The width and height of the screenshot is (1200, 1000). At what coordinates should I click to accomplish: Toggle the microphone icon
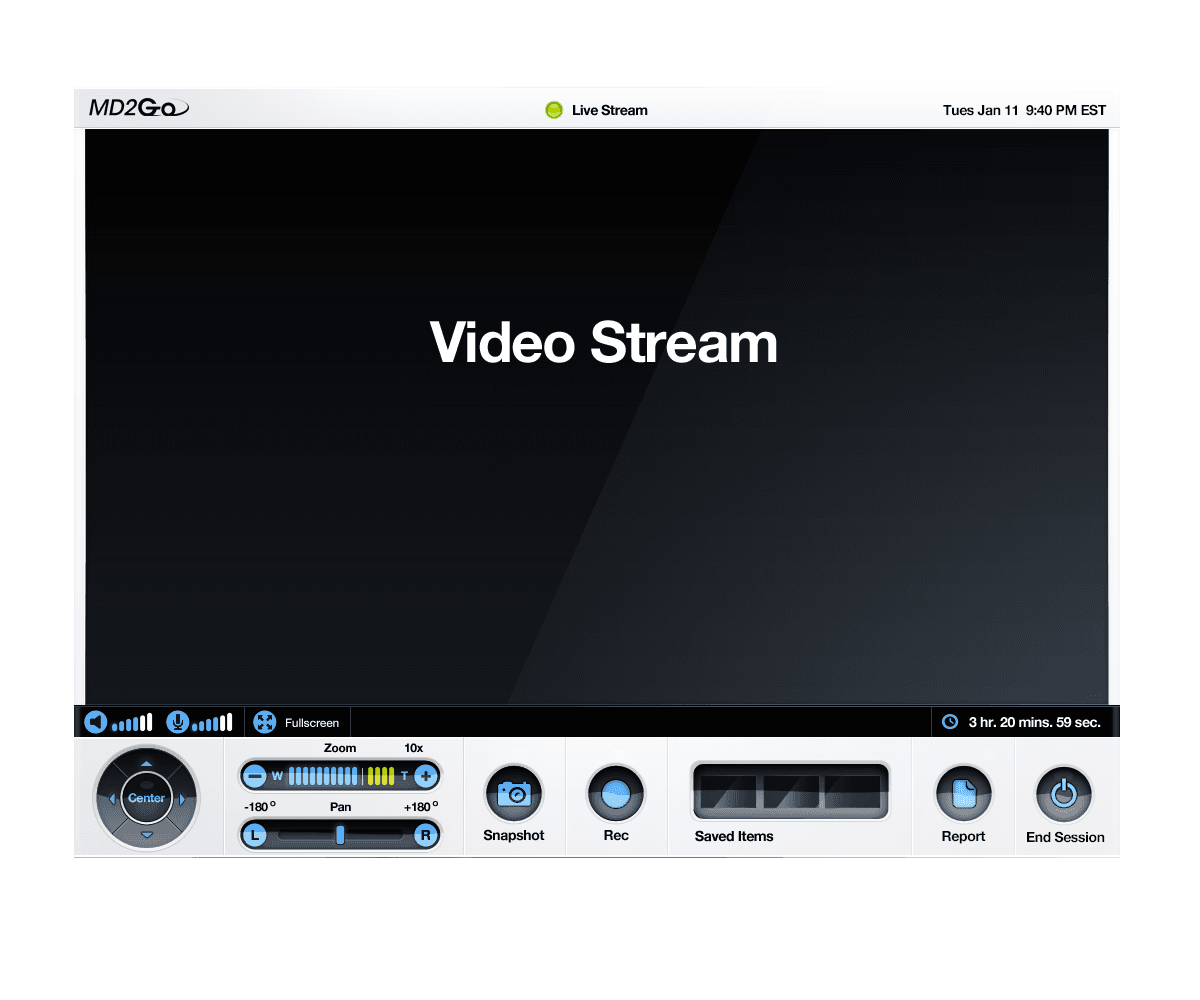point(177,721)
